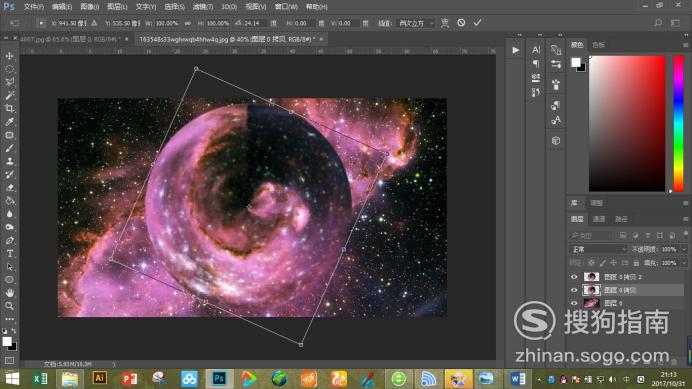Toggle layer filter on/off switch

click(685, 234)
